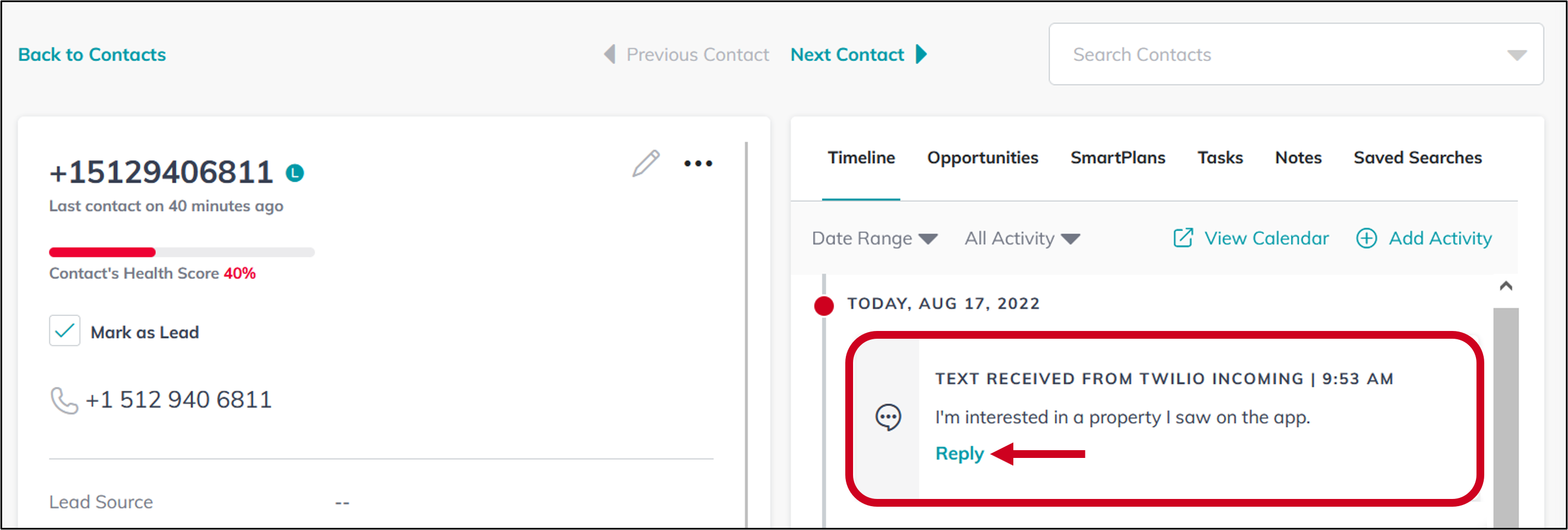Select the pencil edit icon
The width and height of the screenshot is (1568, 530).
pyautogui.click(x=646, y=163)
